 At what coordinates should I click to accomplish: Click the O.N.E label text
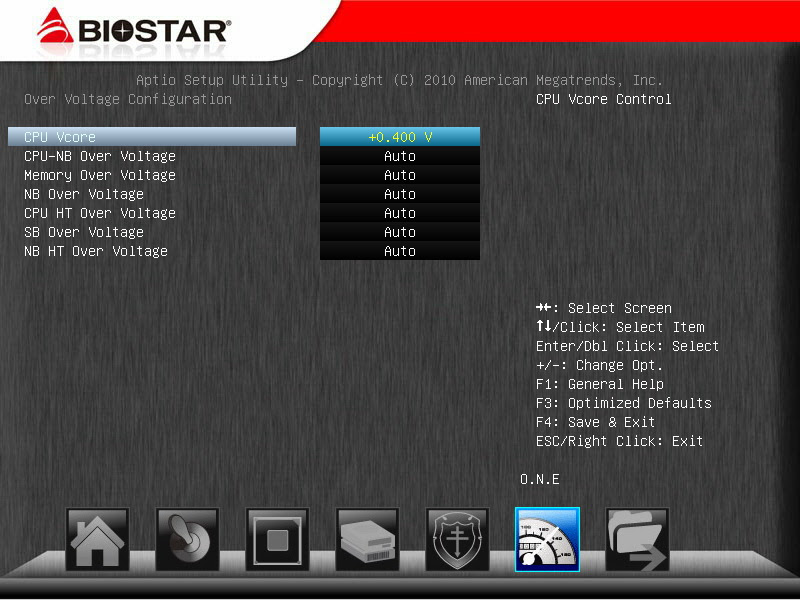540,479
